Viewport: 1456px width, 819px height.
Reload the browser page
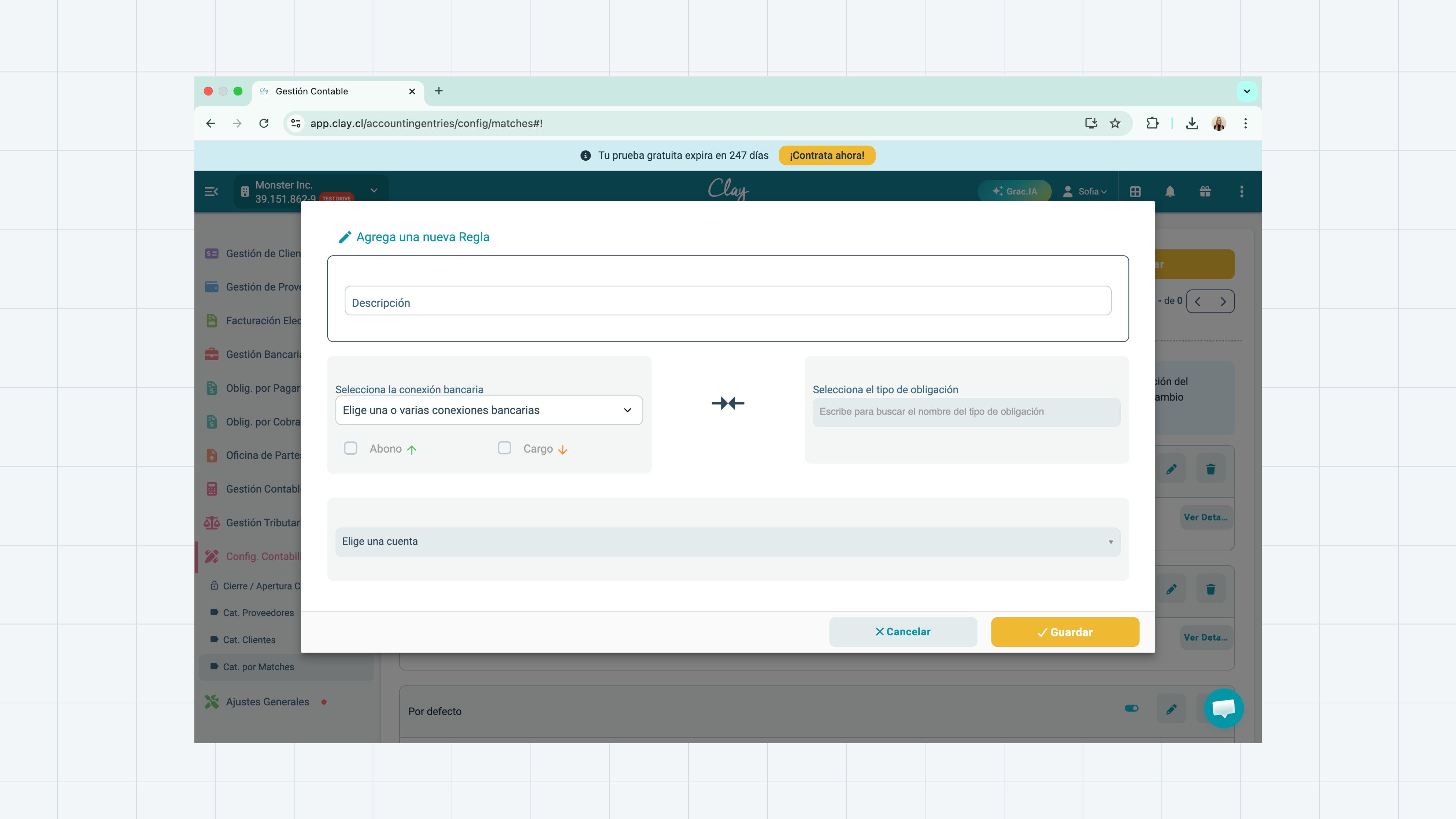click(x=264, y=123)
